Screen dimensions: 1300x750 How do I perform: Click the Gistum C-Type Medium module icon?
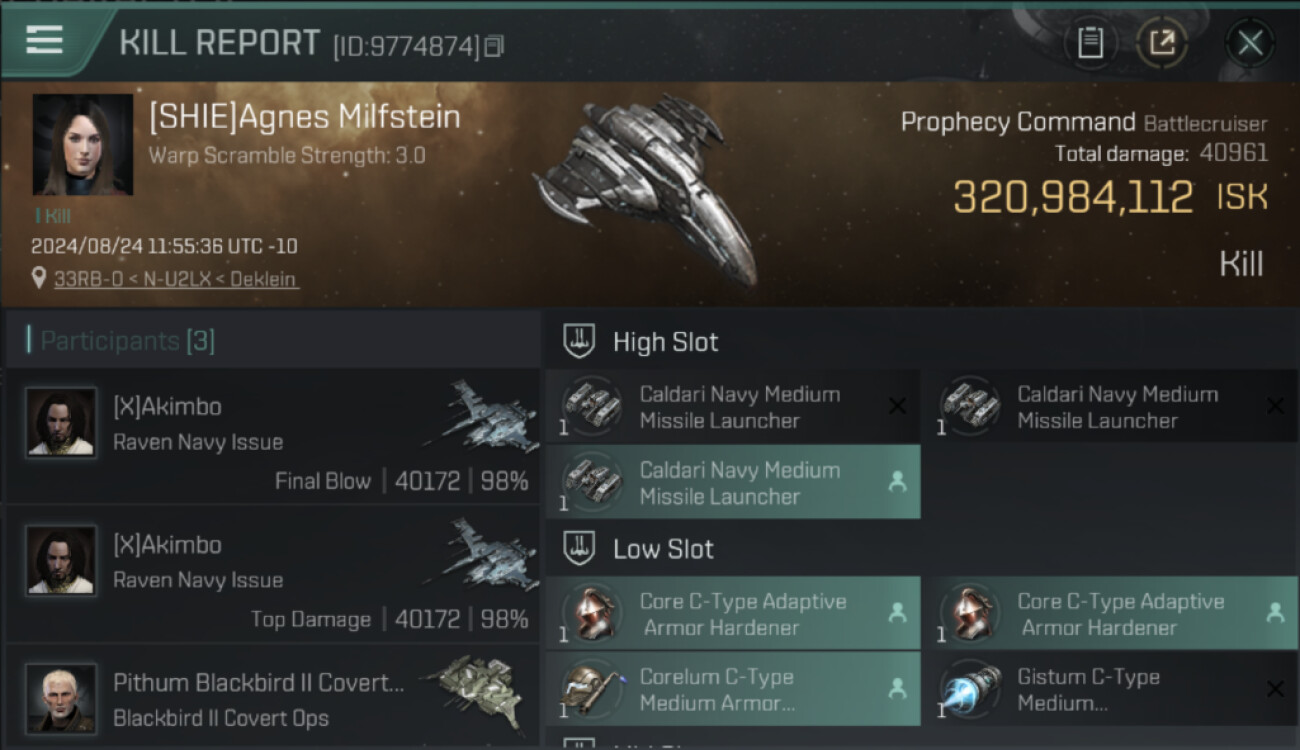coord(970,689)
